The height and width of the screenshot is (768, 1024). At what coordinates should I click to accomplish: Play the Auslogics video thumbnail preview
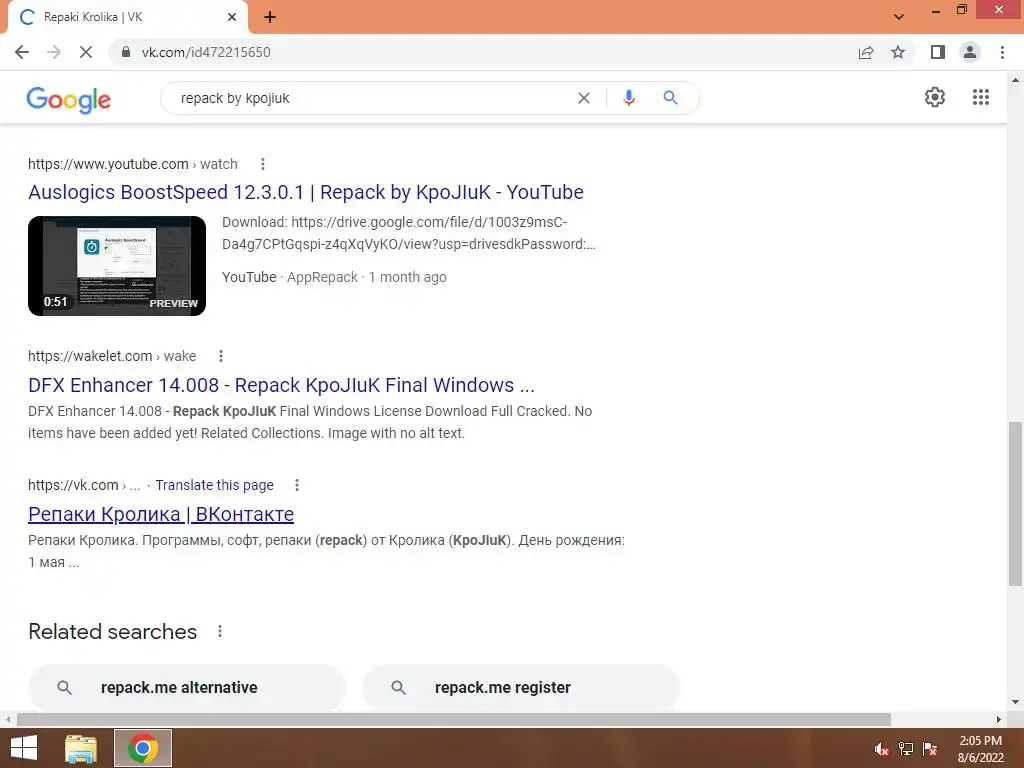(x=117, y=266)
